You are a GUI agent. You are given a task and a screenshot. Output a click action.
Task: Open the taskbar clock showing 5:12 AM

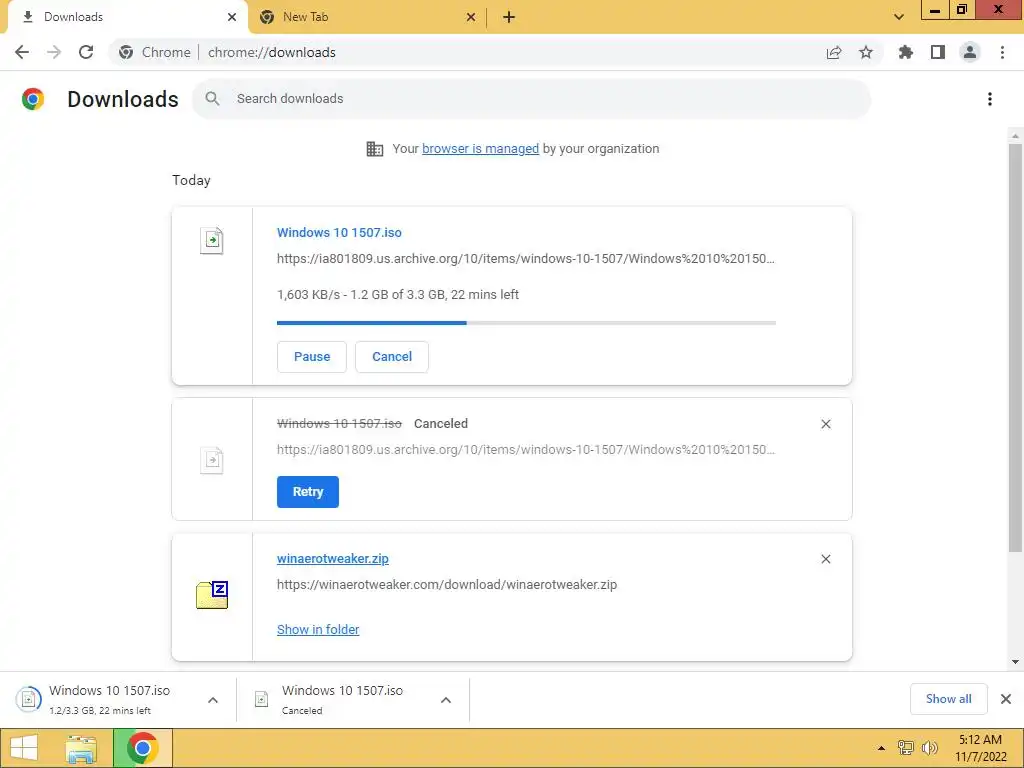(x=980, y=748)
